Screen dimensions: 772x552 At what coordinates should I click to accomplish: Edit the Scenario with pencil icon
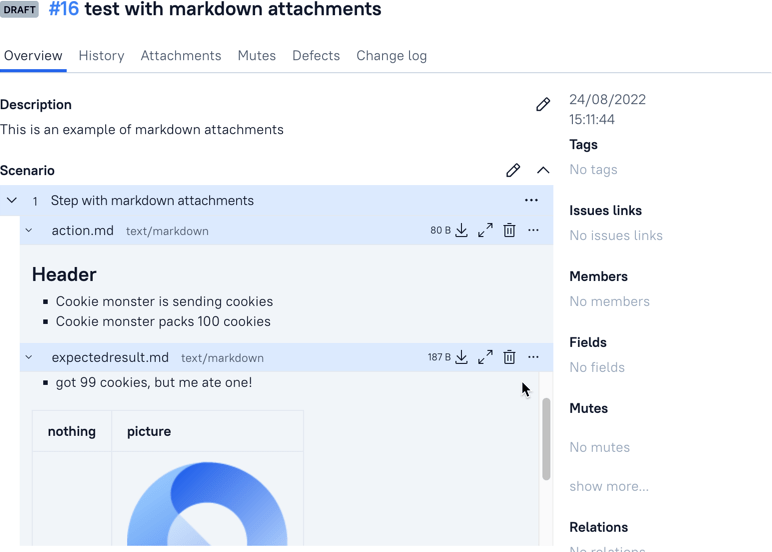point(513,170)
